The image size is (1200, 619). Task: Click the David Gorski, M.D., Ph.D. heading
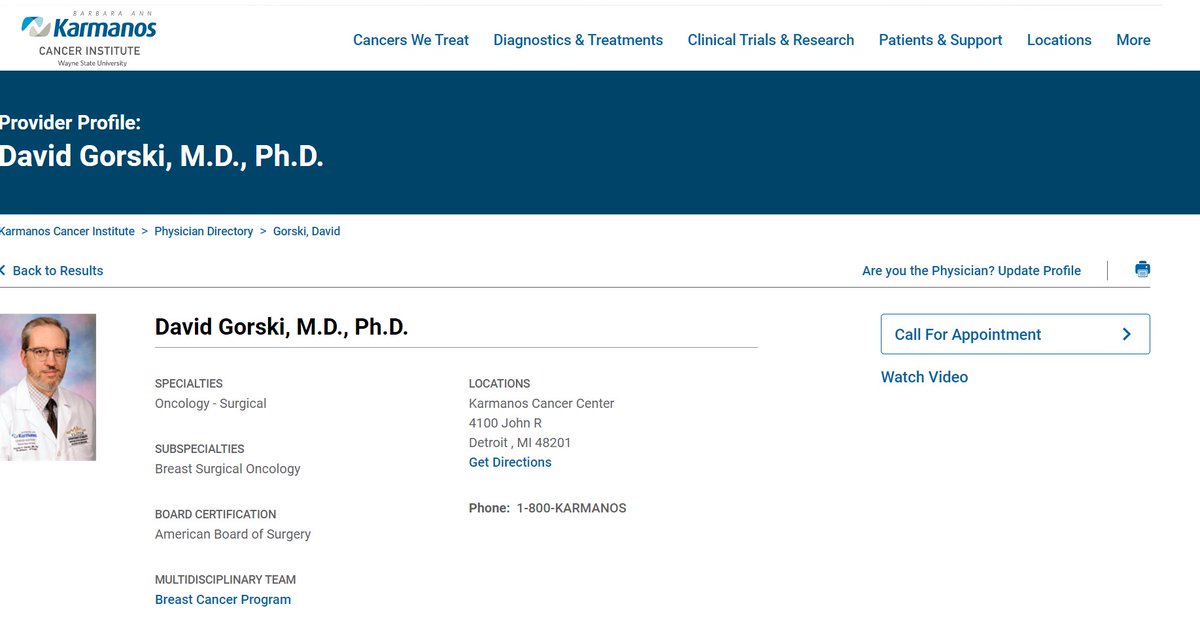282,327
